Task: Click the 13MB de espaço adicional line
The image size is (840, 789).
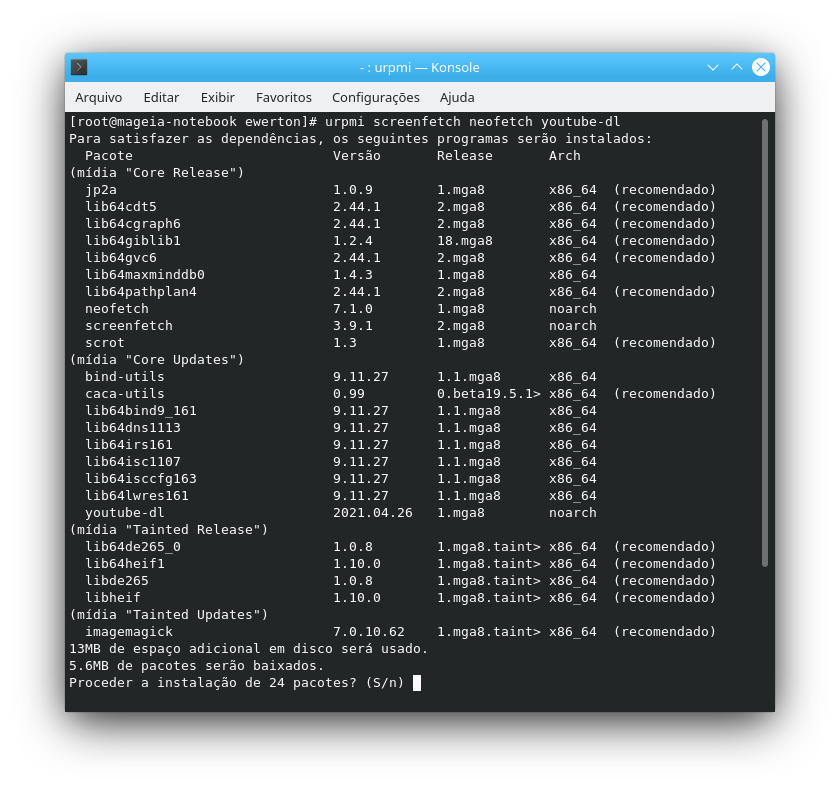Action: pos(249,649)
